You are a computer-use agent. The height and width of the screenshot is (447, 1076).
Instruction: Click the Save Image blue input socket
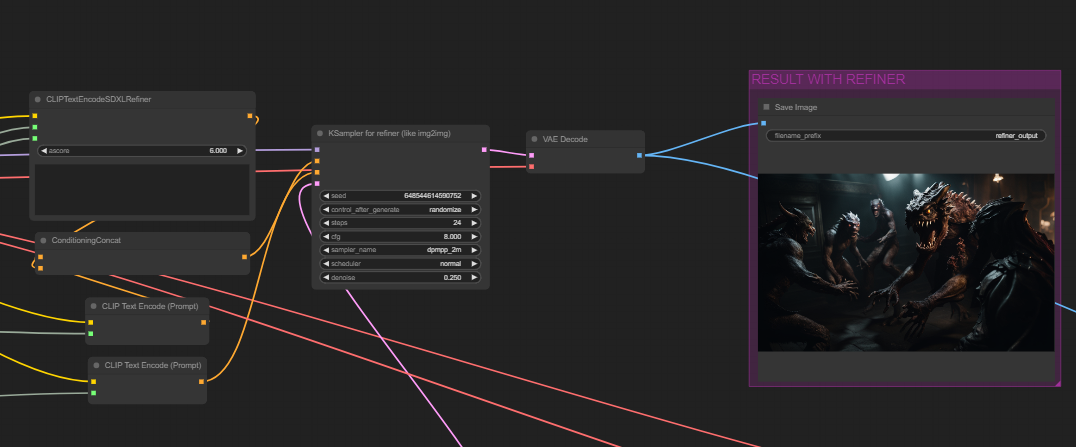764,123
